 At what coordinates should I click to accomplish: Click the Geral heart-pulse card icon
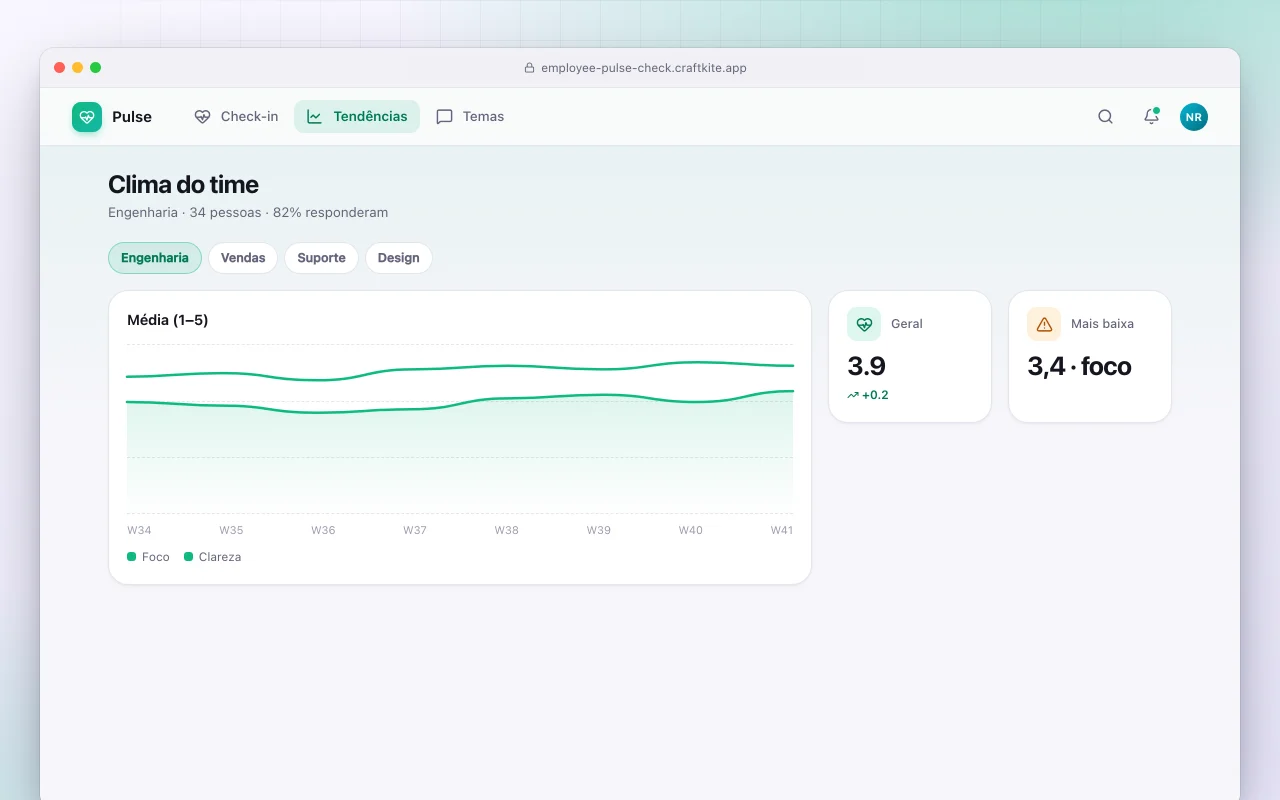click(x=864, y=324)
